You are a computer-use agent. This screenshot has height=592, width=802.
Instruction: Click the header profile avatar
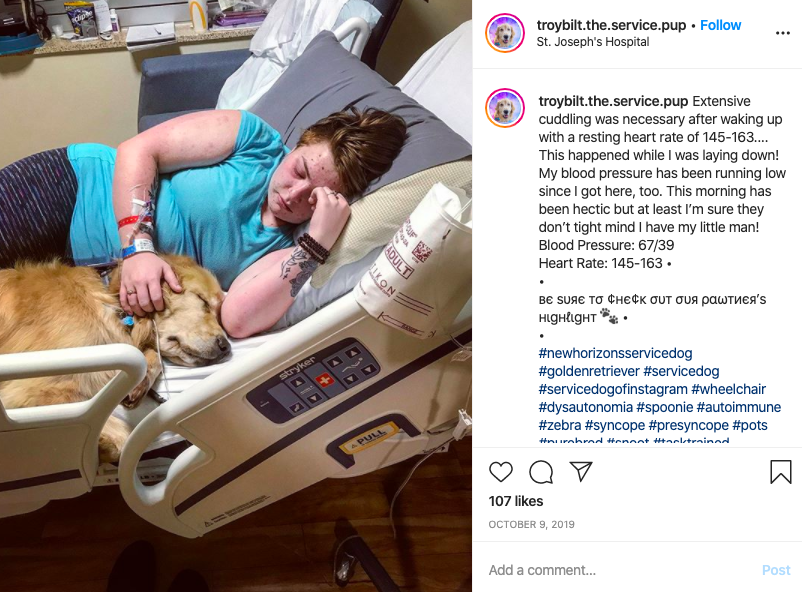[x=505, y=33]
